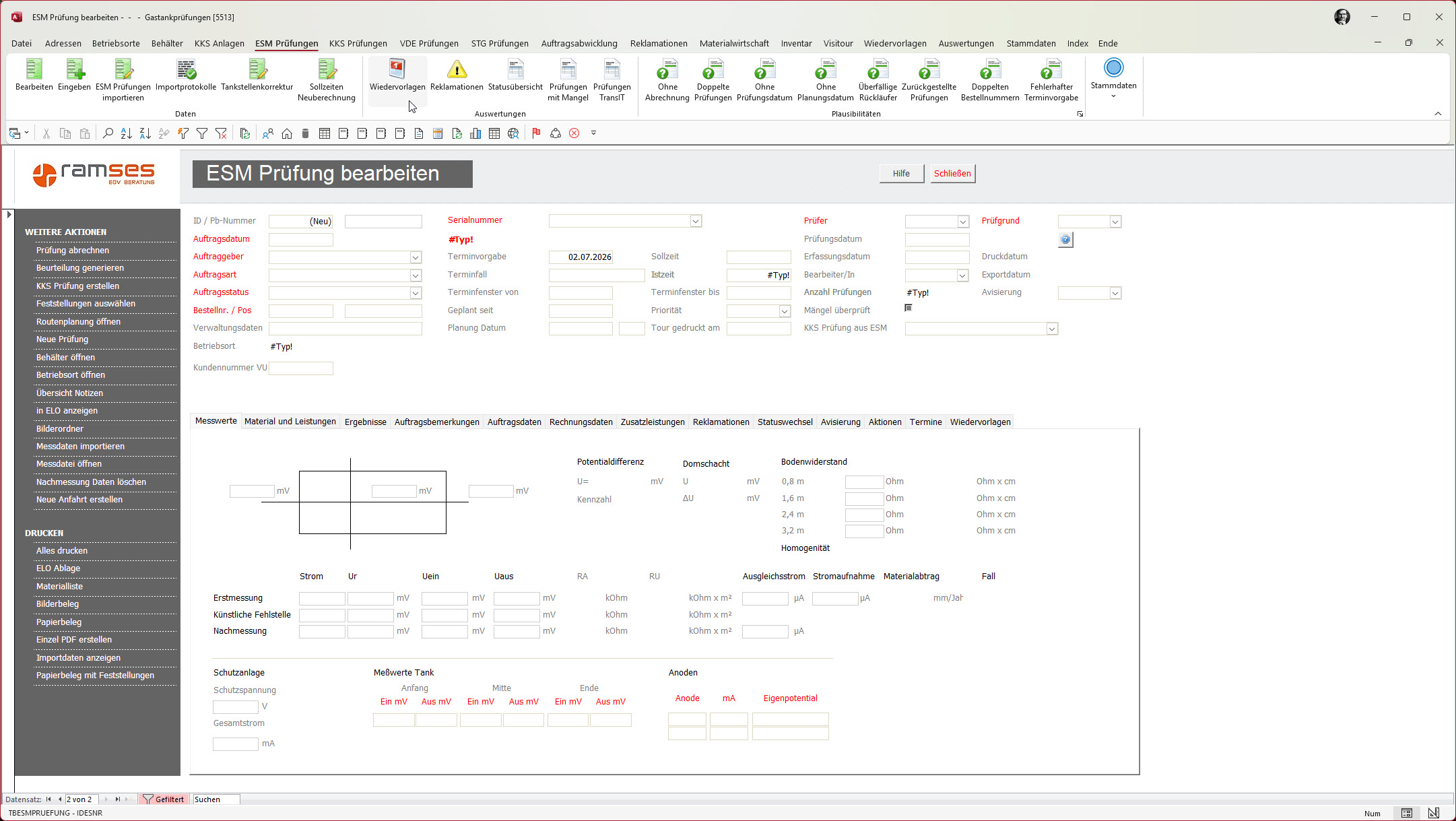Open Importprotokolle from the ribbon
Image resolution: width=1456 pixels, height=821 pixels.
pos(186,75)
